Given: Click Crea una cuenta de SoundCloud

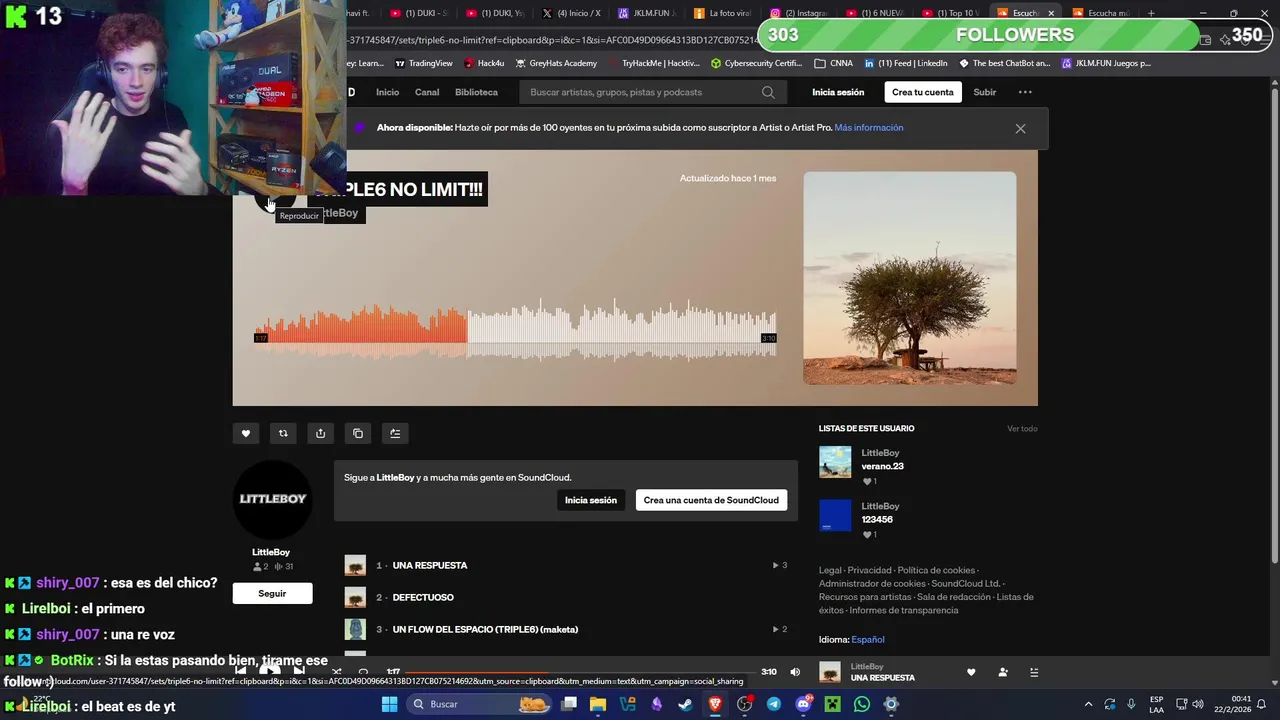Looking at the screenshot, I should pos(711,500).
